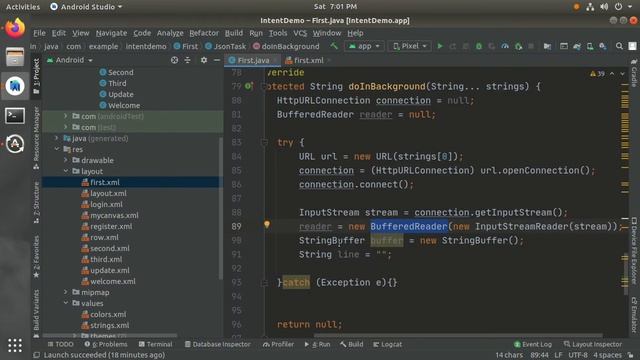Click doInBackground in the breadcrumb bar
640x360 pixels.
pyautogui.click(x=286, y=47)
